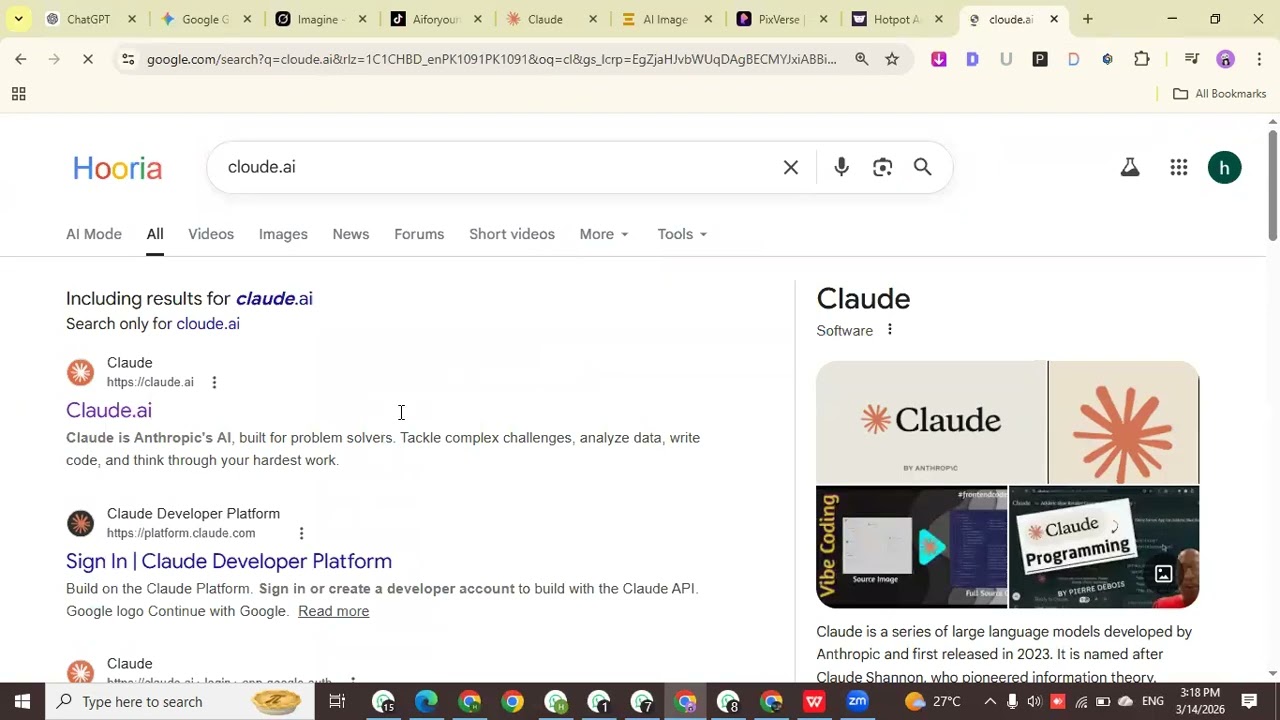Open the tab search dropdown arrow
This screenshot has width=1280, height=720.
[x=18, y=19]
